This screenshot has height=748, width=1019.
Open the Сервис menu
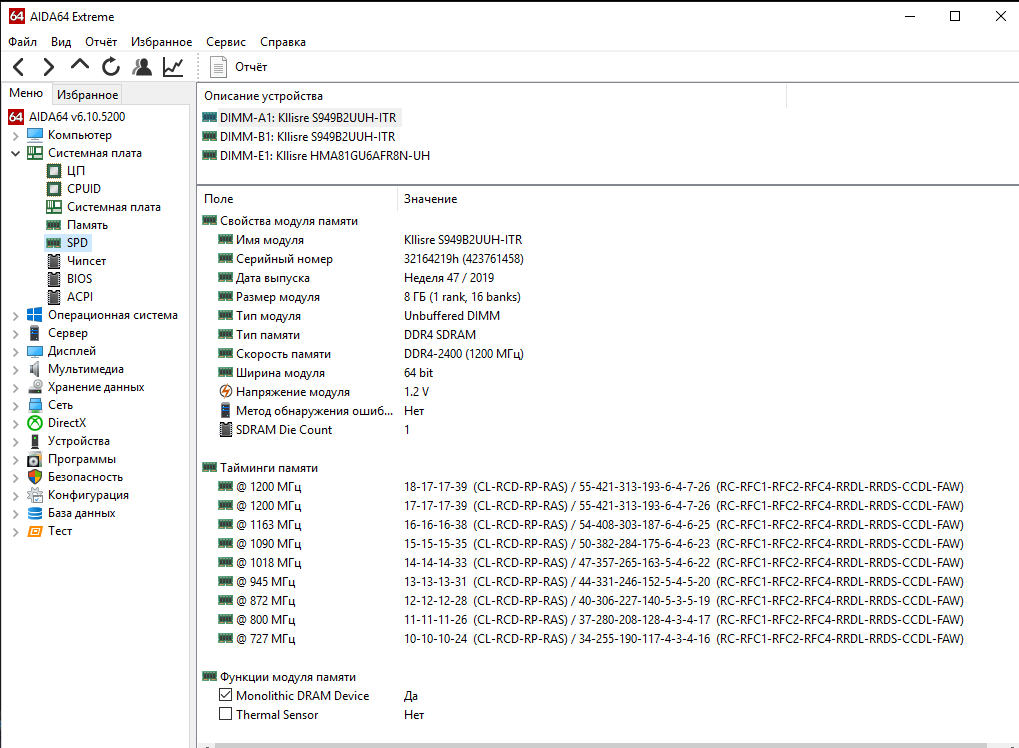[226, 42]
